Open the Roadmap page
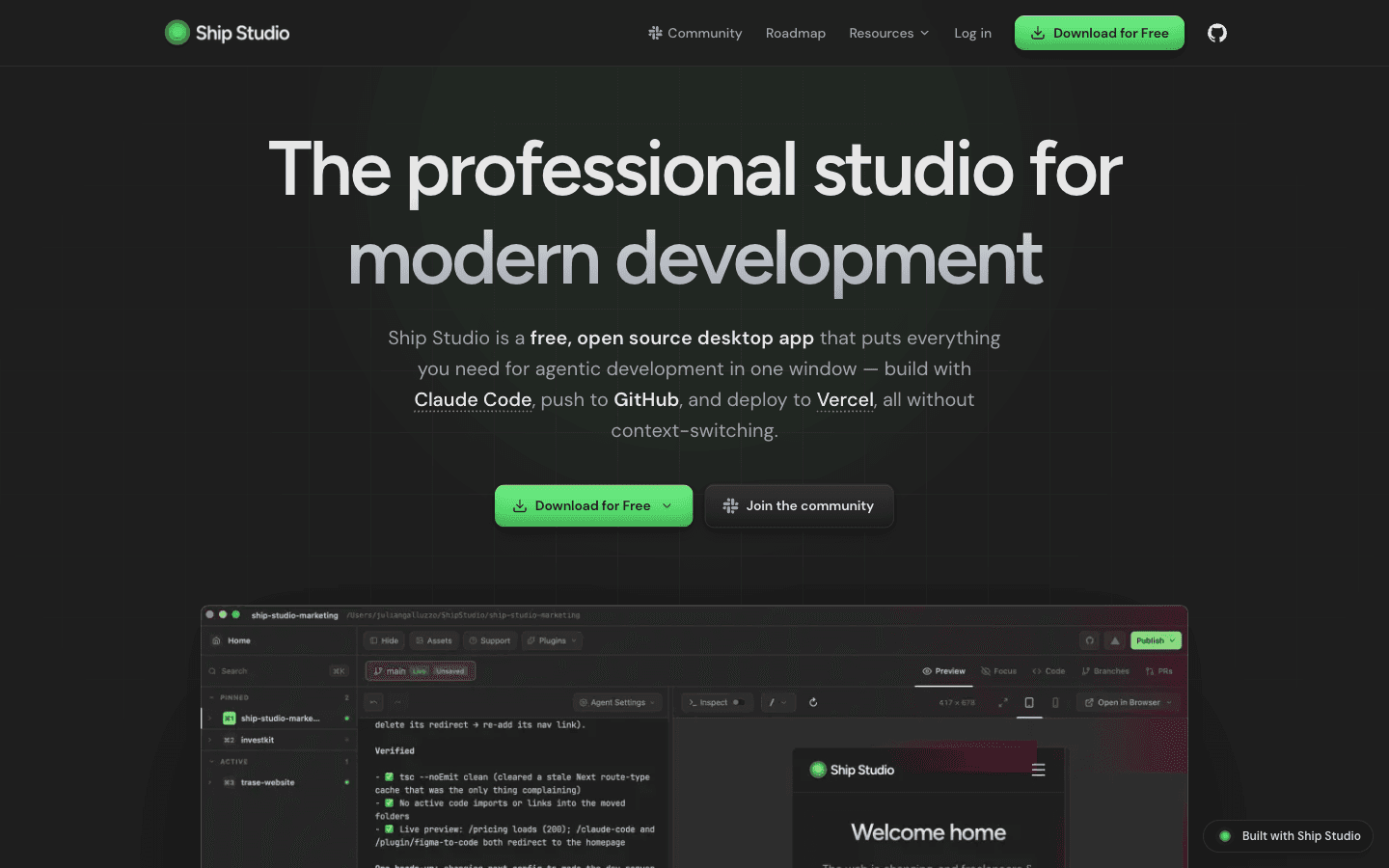This screenshot has height=868, width=1389. click(796, 33)
